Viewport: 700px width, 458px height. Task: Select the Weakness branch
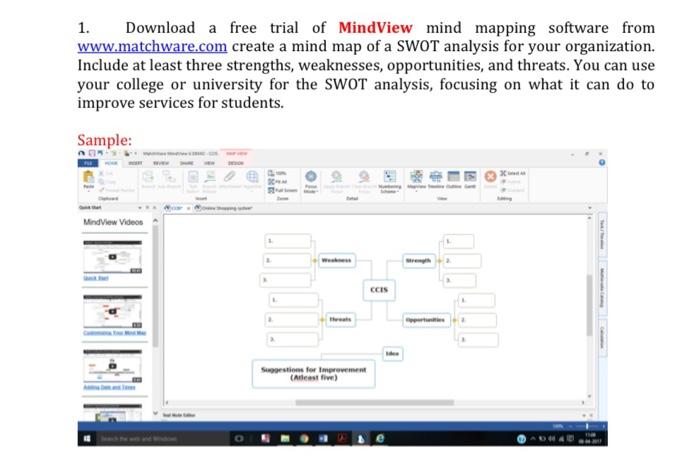[337, 260]
